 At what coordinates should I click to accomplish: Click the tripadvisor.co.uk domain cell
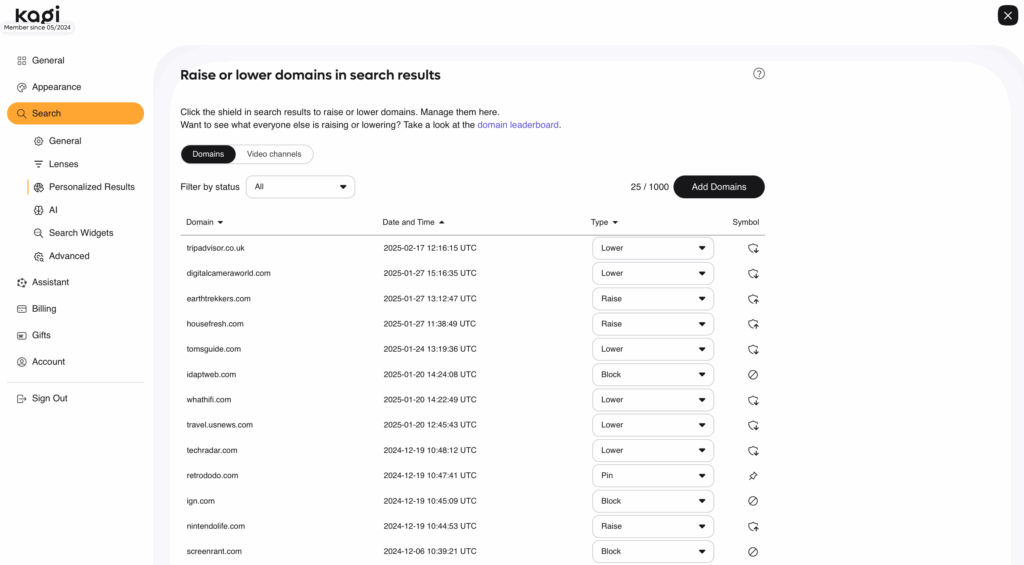216,248
